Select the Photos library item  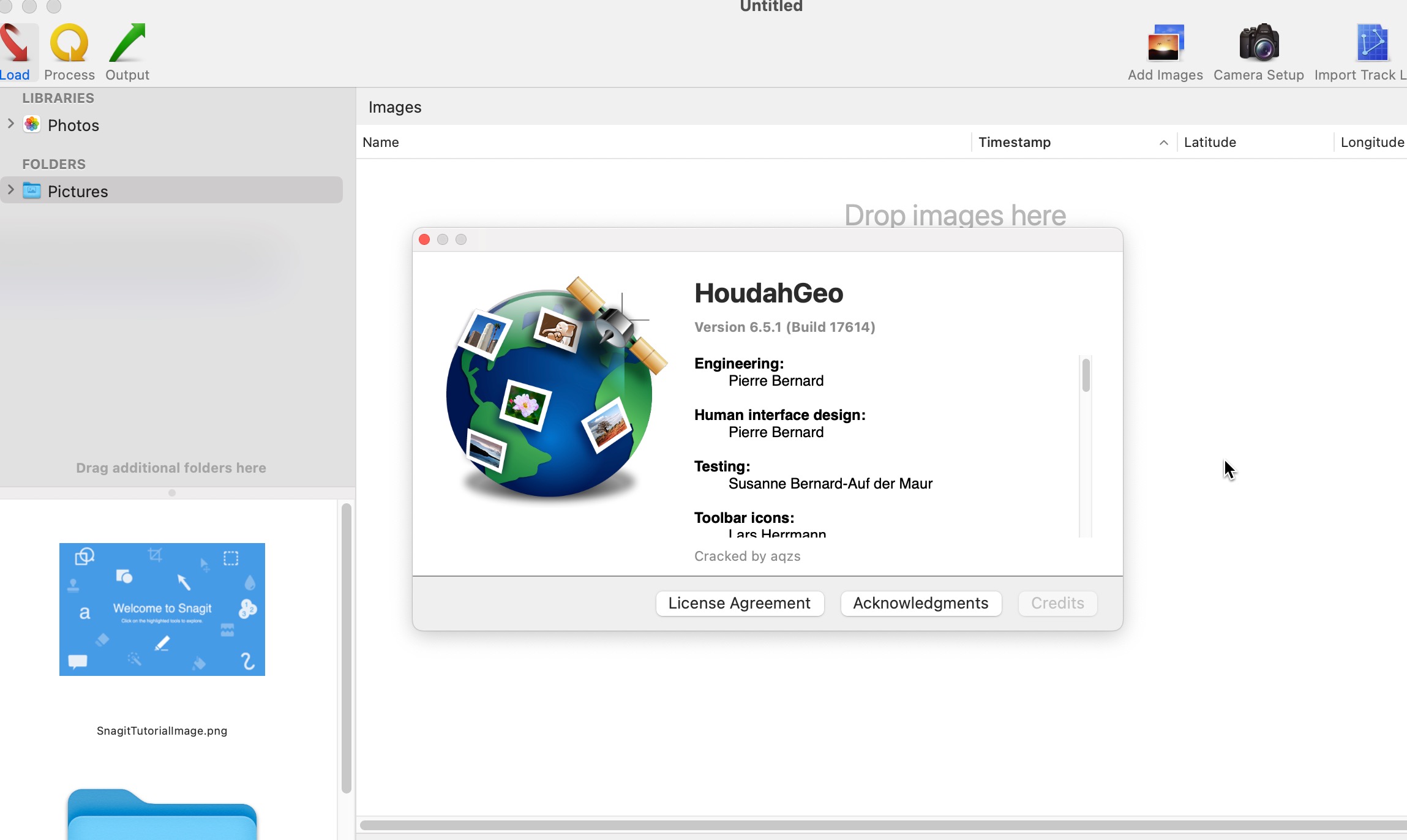73,125
